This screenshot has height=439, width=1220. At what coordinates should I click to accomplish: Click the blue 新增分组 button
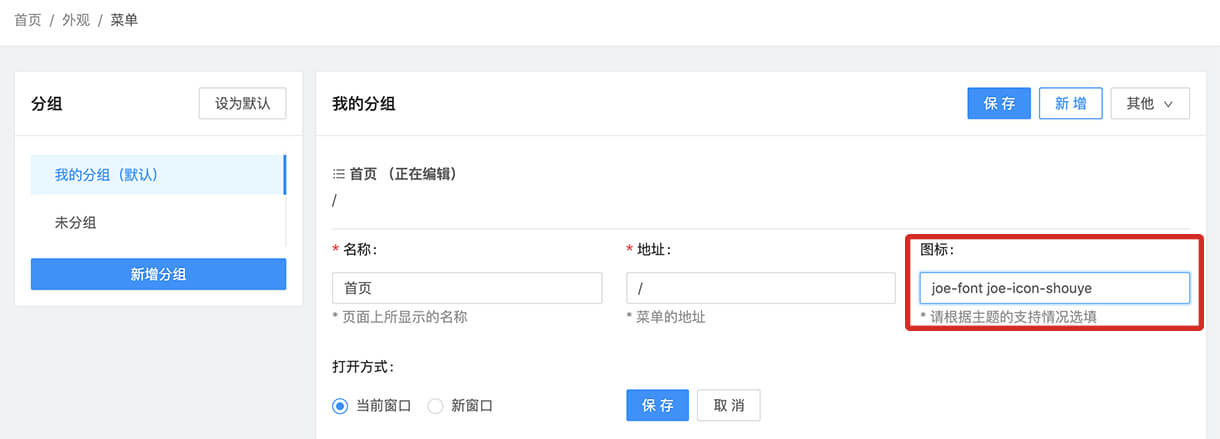click(x=158, y=274)
